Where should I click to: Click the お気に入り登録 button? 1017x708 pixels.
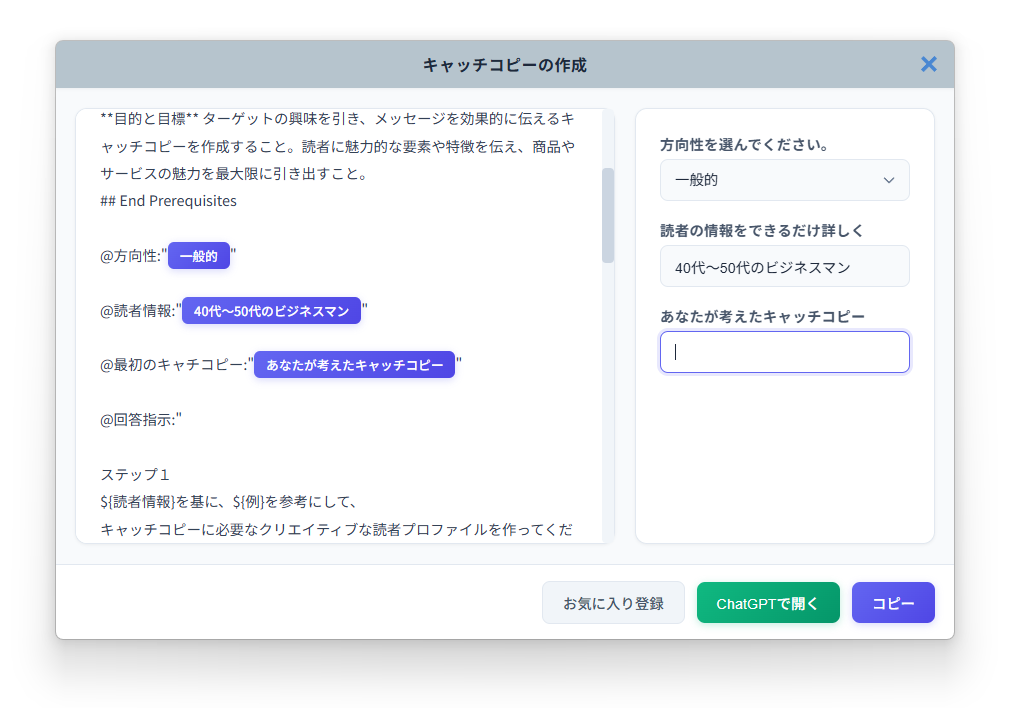tap(613, 602)
